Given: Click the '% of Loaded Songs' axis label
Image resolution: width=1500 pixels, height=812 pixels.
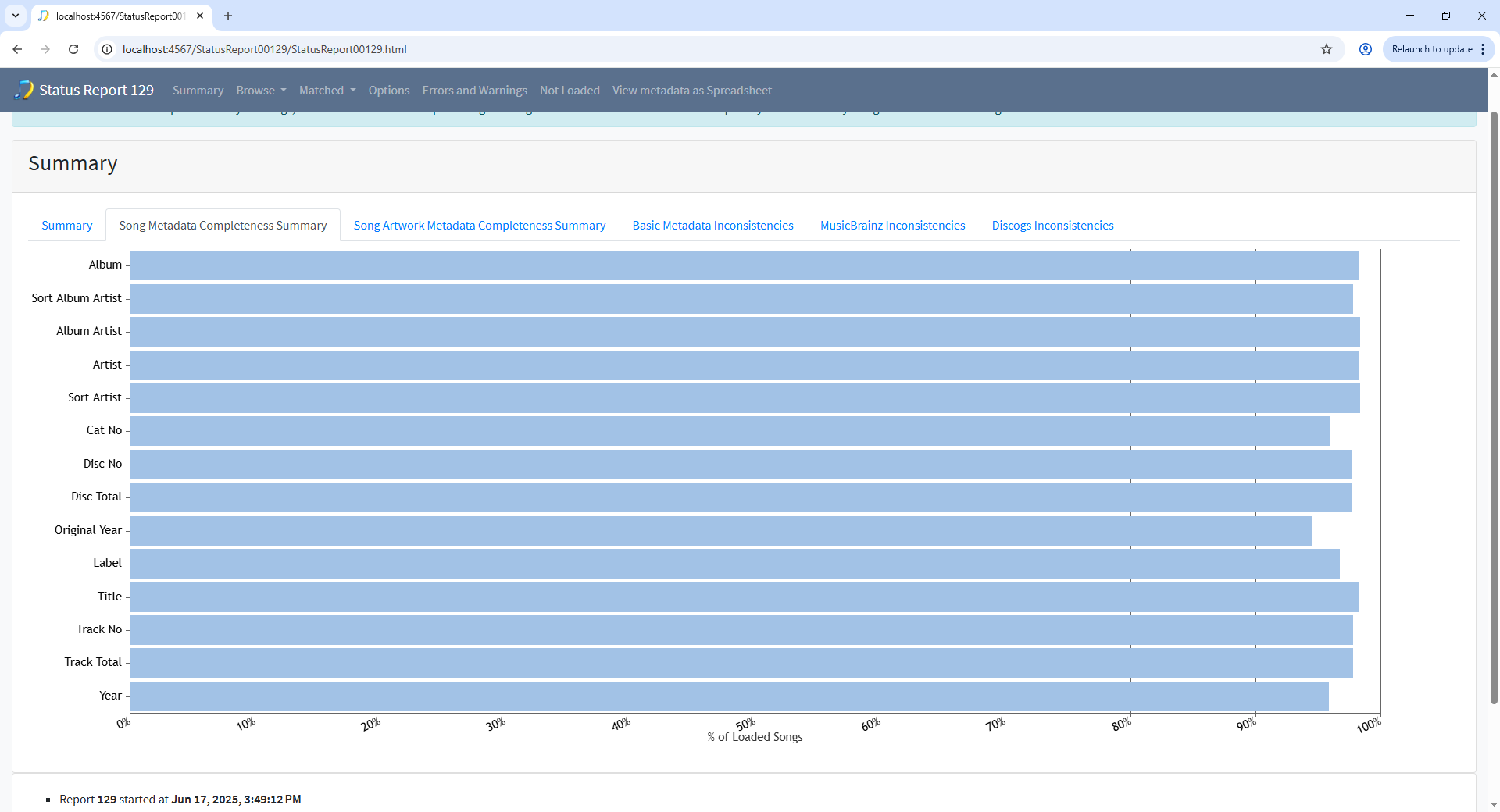Looking at the screenshot, I should [755, 737].
